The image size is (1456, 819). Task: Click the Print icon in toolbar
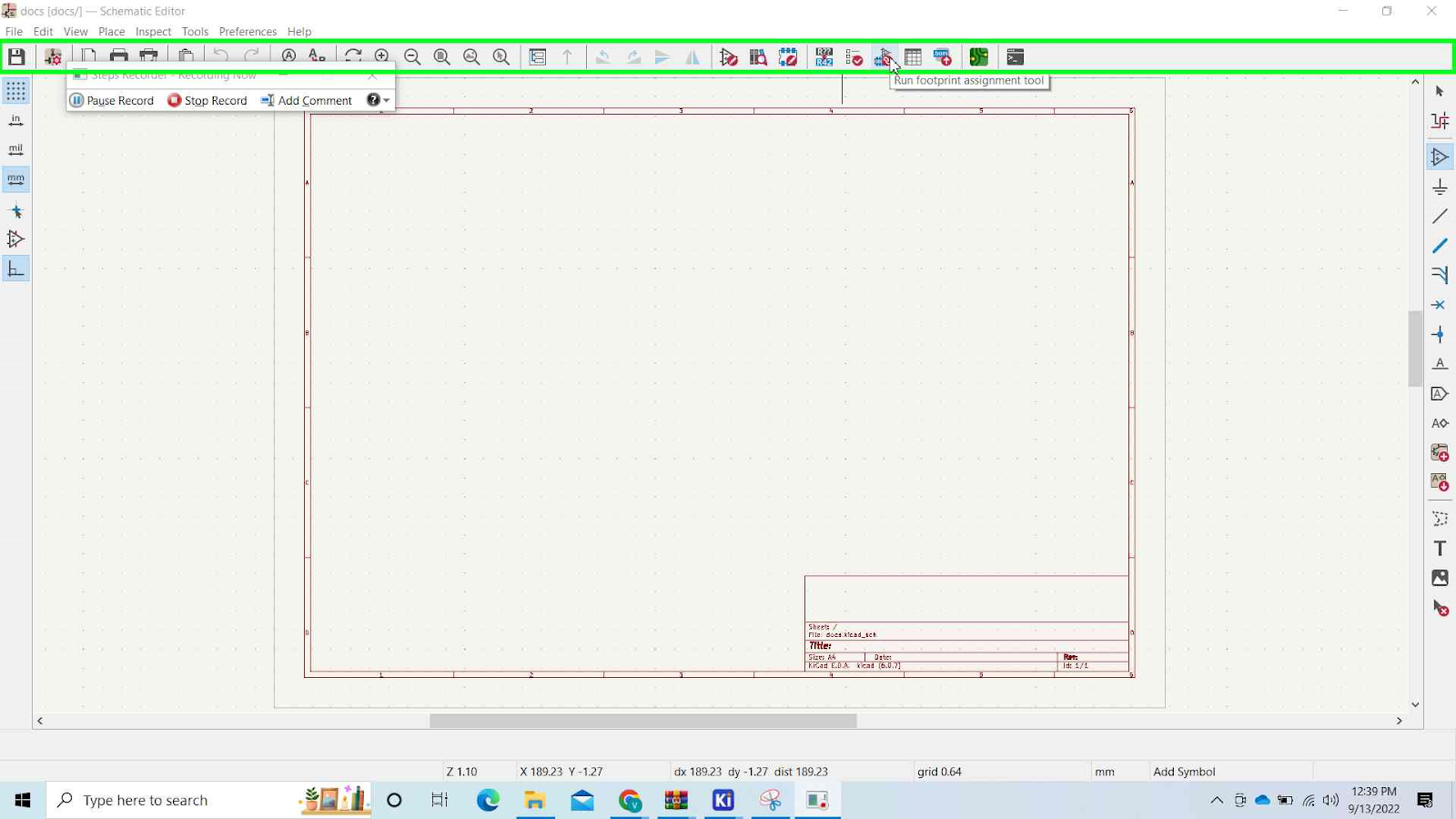(x=119, y=57)
